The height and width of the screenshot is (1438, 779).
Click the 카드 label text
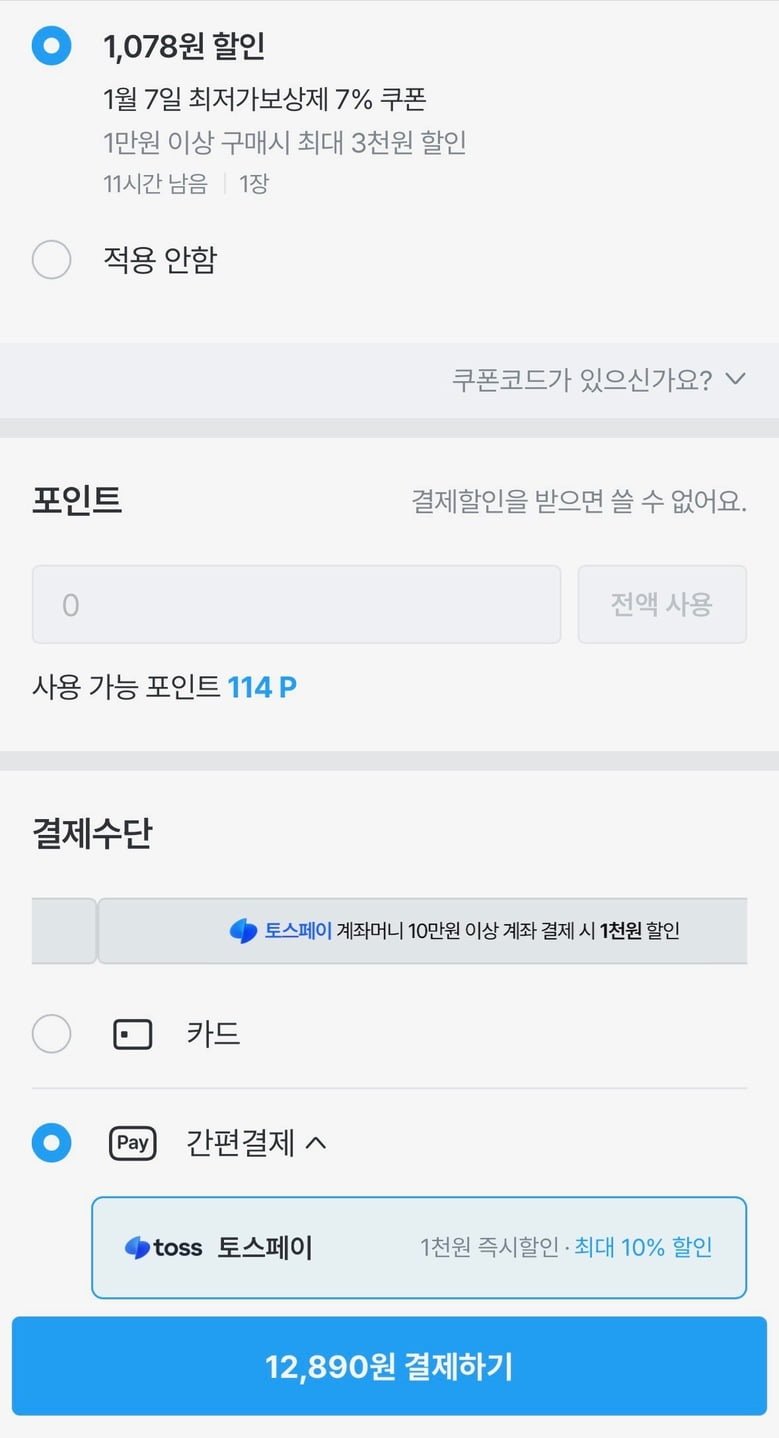coord(213,1034)
